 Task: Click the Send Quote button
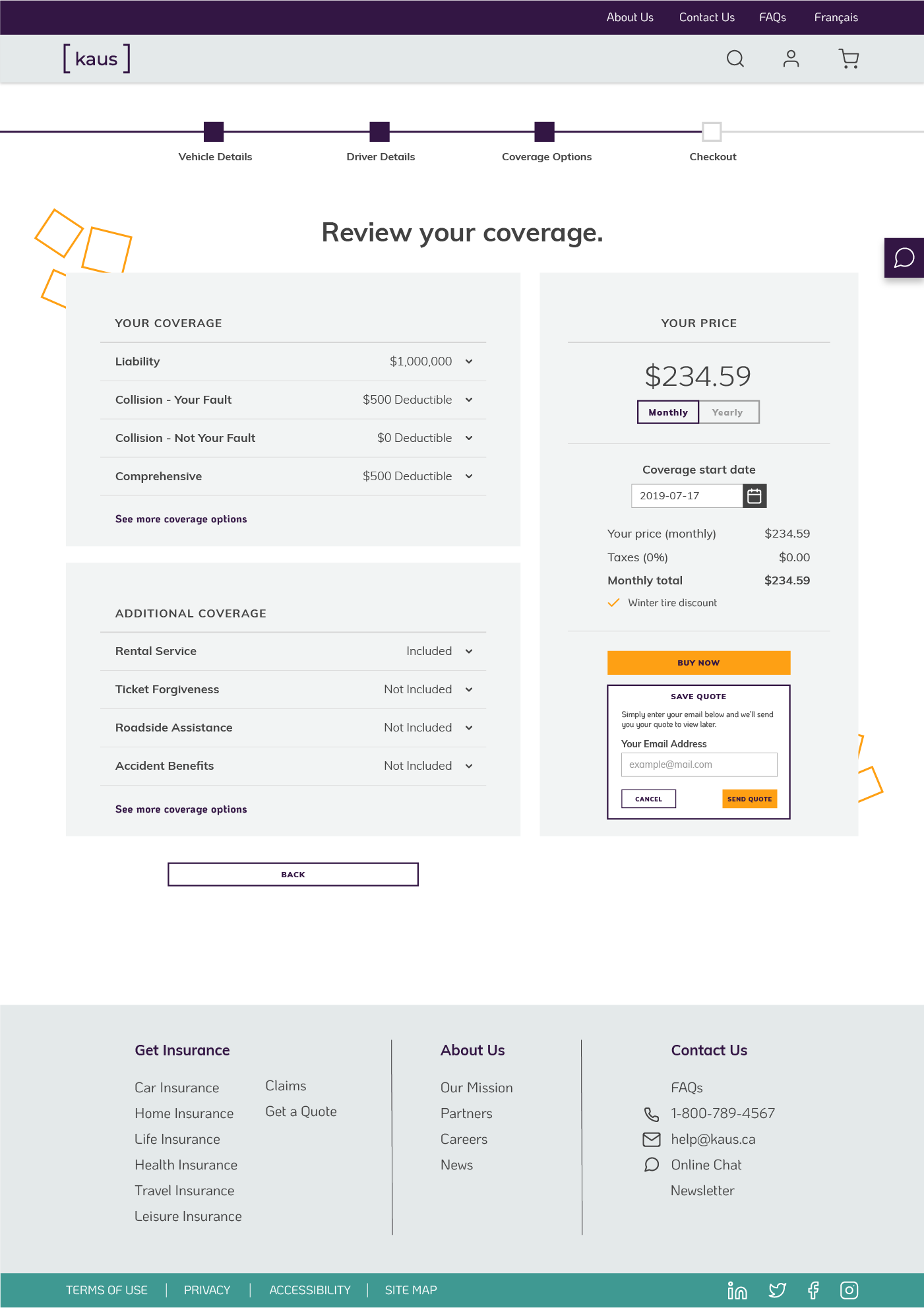pyautogui.click(x=750, y=799)
